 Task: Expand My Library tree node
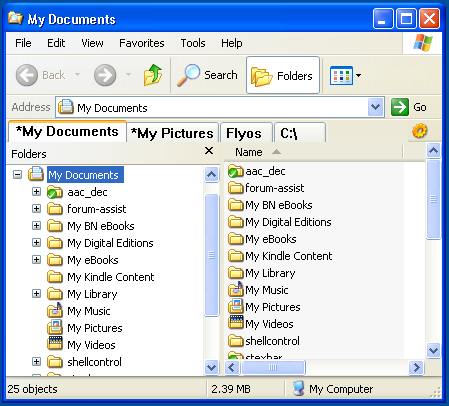coord(36,293)
